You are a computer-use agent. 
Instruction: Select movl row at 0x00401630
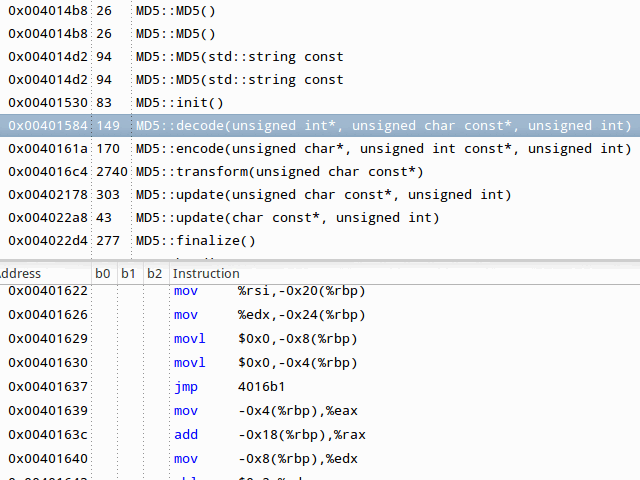tap(320, 362)
